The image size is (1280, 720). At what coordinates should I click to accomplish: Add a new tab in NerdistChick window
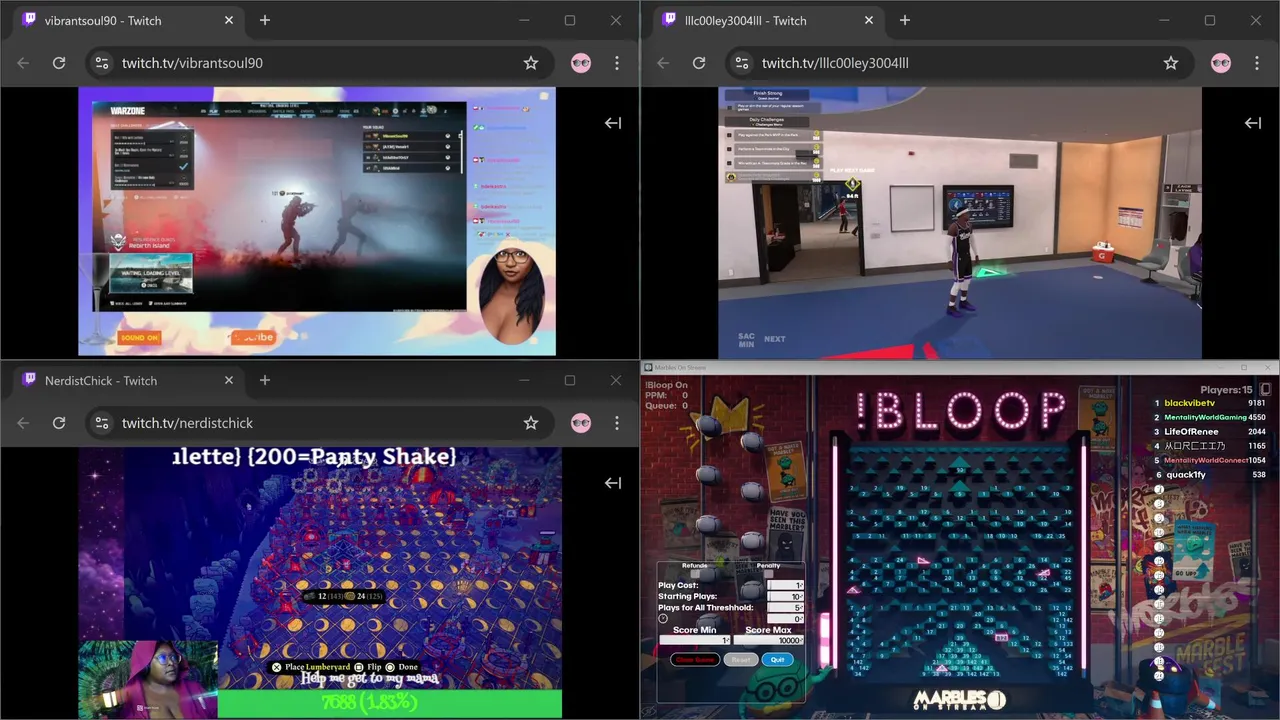pyautogui.click(x=265, y=380)
